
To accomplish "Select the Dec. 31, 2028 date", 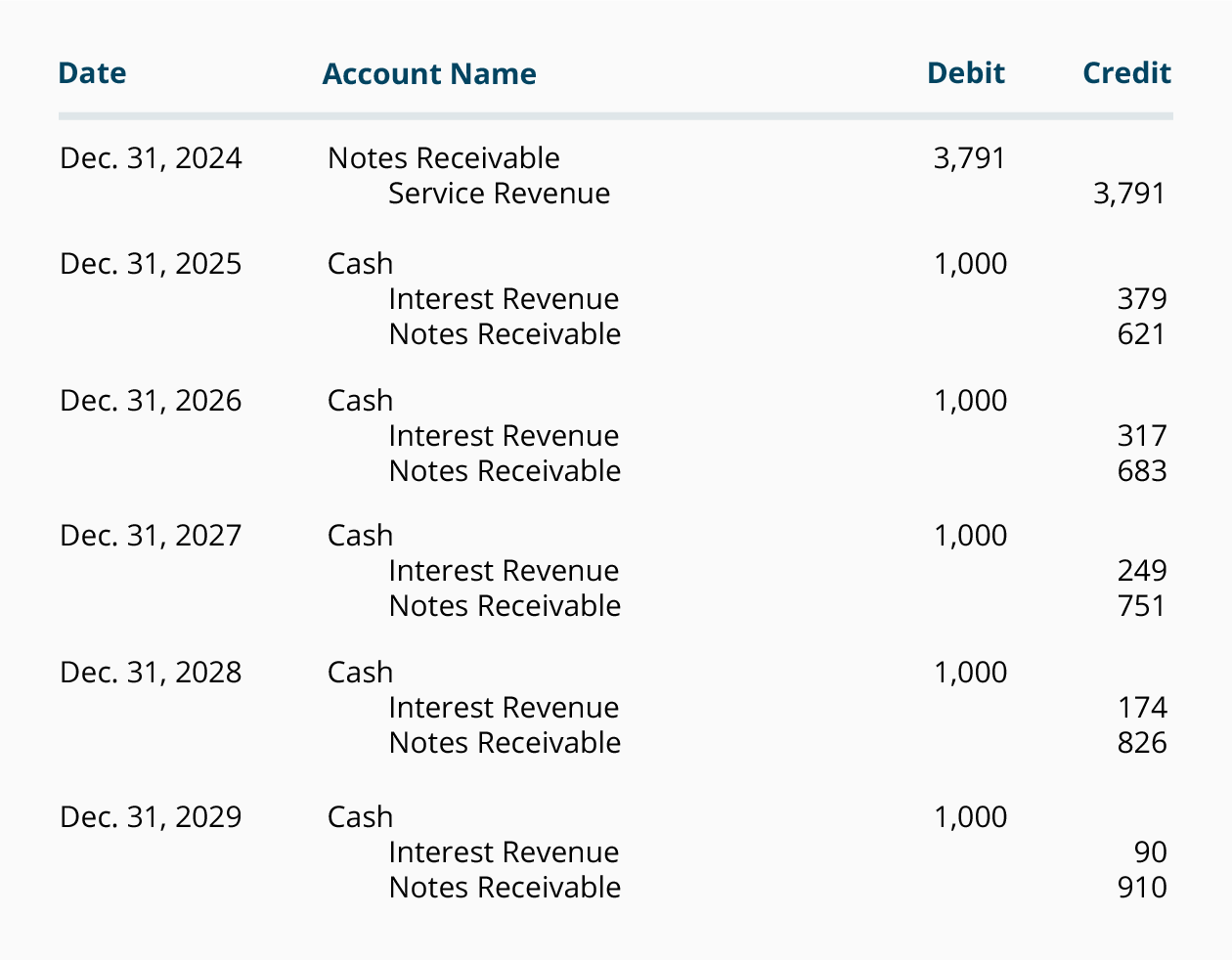I will click(x=151, y=673).
